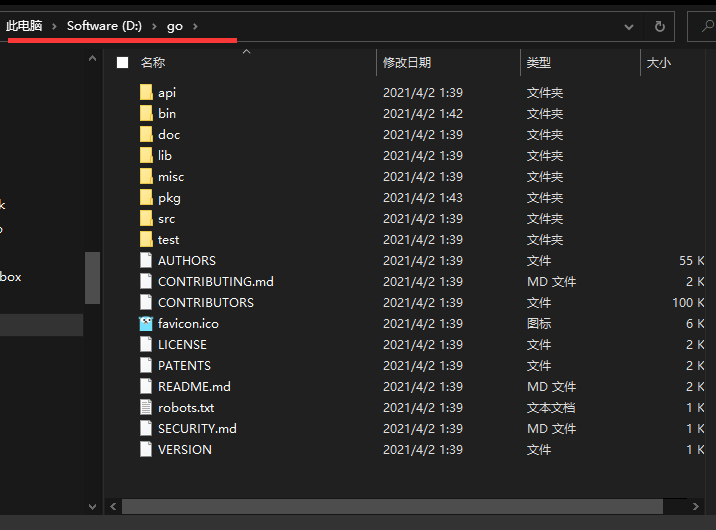Open the address bar history dropdown

tap(629, 27)
